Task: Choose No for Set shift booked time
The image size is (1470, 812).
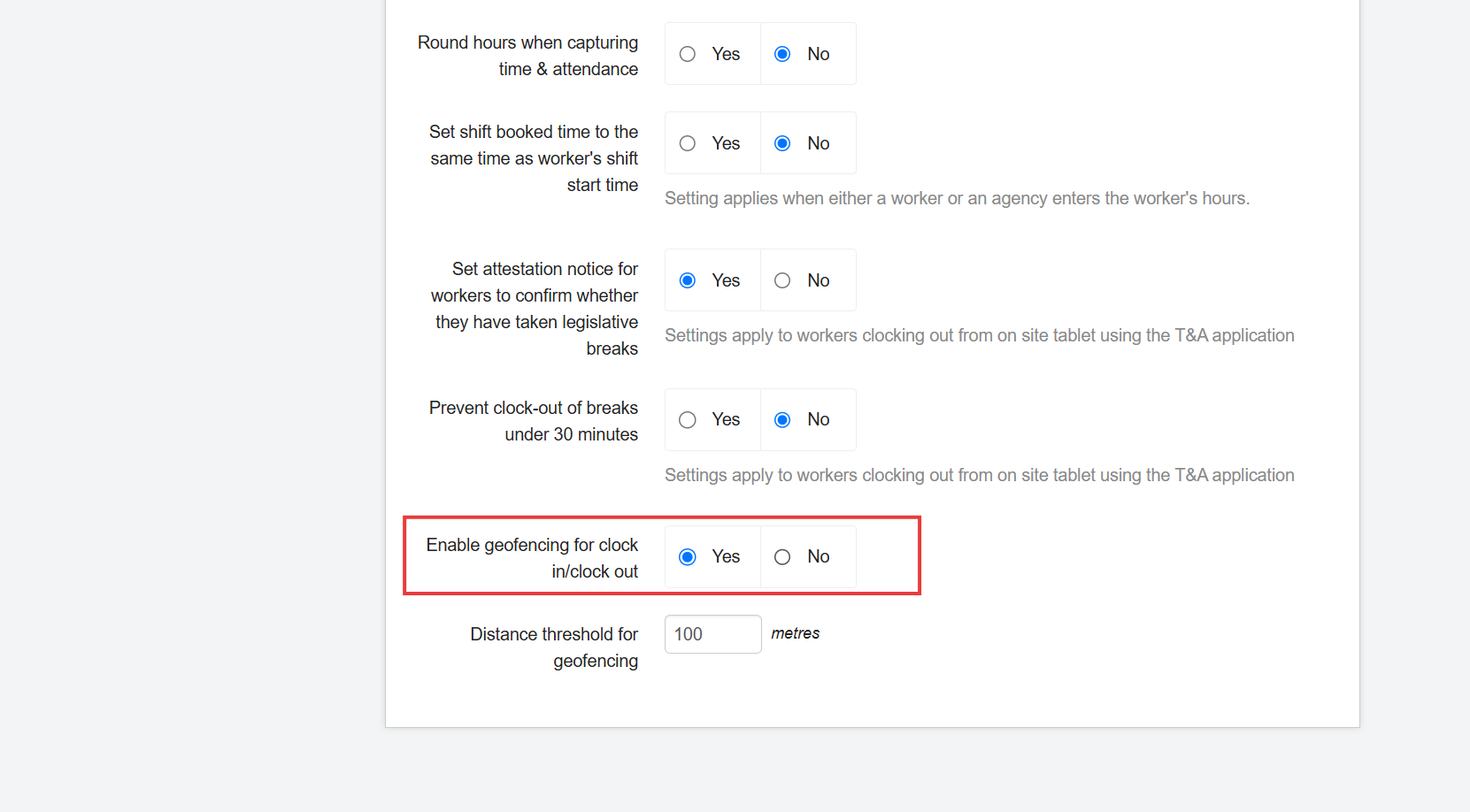Action: pyautogui.click(x=782, y=143)
